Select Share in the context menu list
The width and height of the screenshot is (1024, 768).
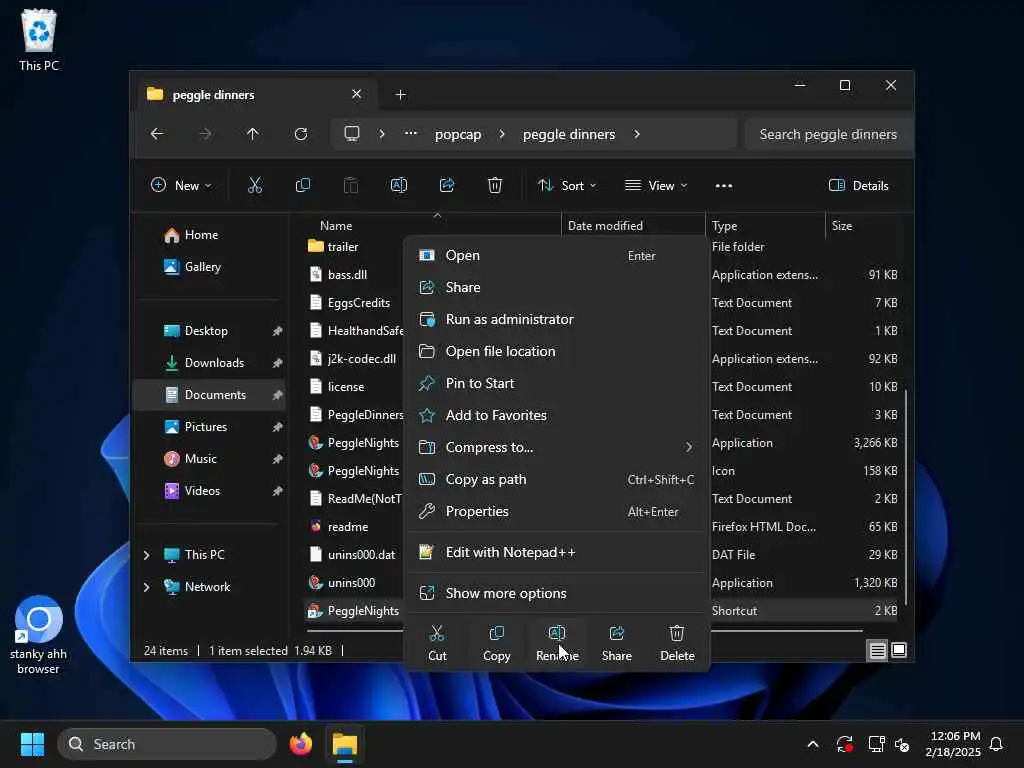coord(556,287)
